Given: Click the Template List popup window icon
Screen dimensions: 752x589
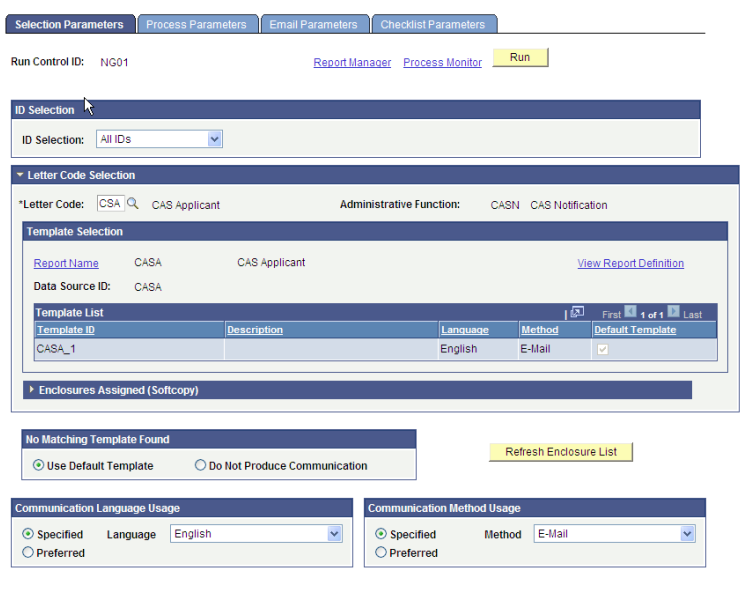Looking at the screenshot, I should 577,313.
